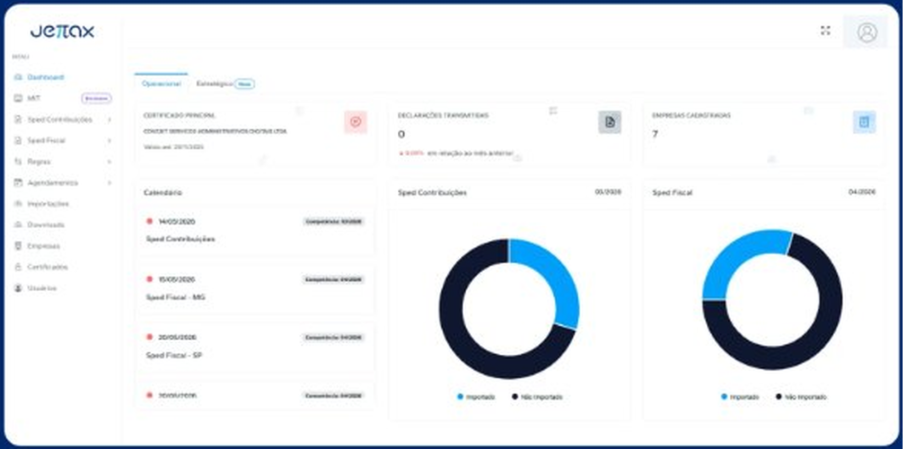Click the text 'em relação ao mês anterior'
The image size is (903, 450).
coord(470,154)
